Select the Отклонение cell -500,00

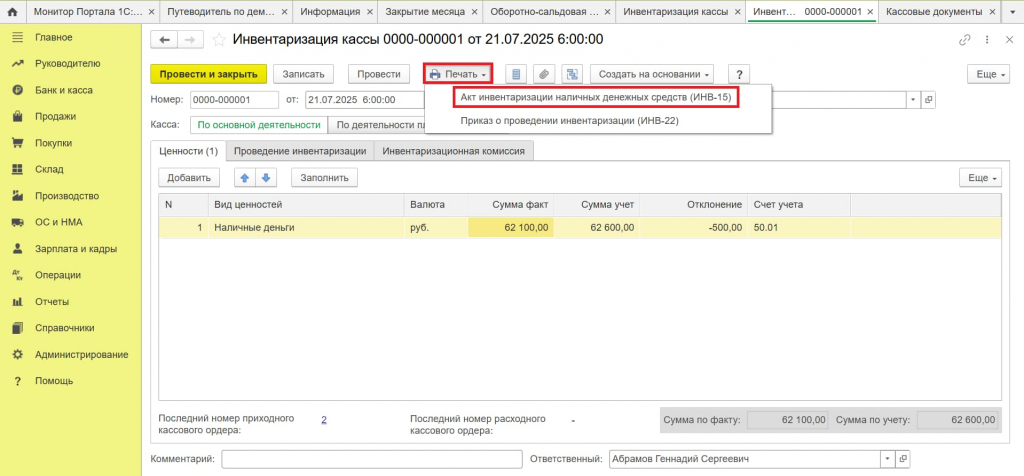point(694,228)
